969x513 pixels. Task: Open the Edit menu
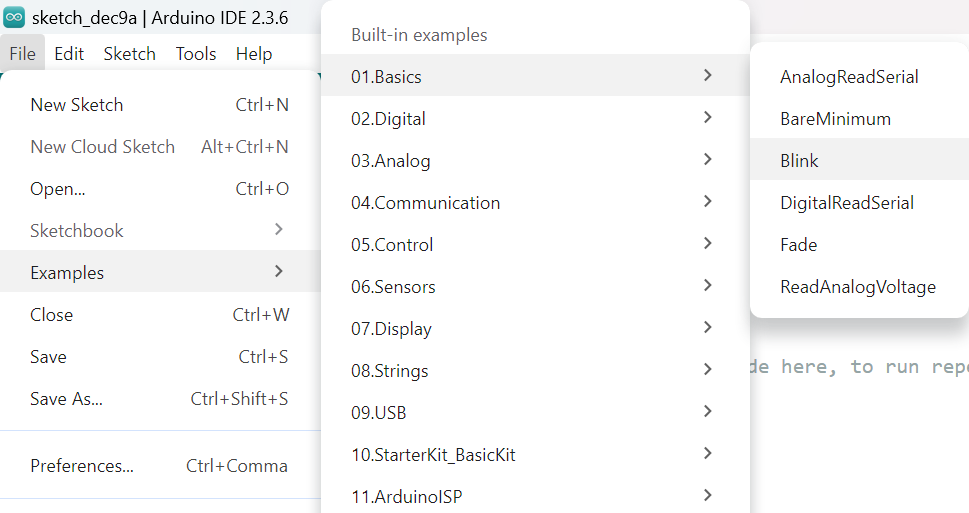(x=69, y=54)
